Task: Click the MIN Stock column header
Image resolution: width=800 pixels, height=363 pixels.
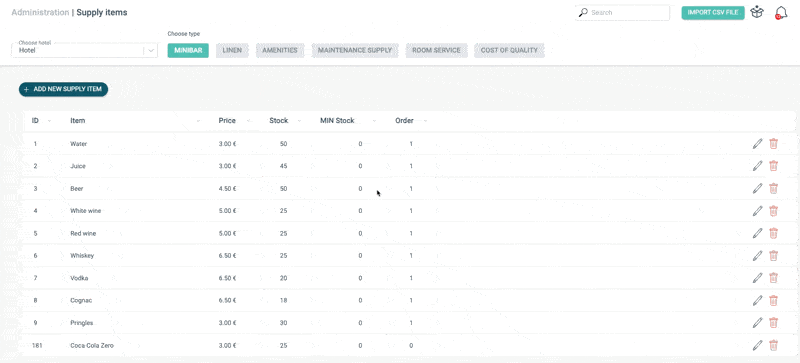Action: click(337, 121)
